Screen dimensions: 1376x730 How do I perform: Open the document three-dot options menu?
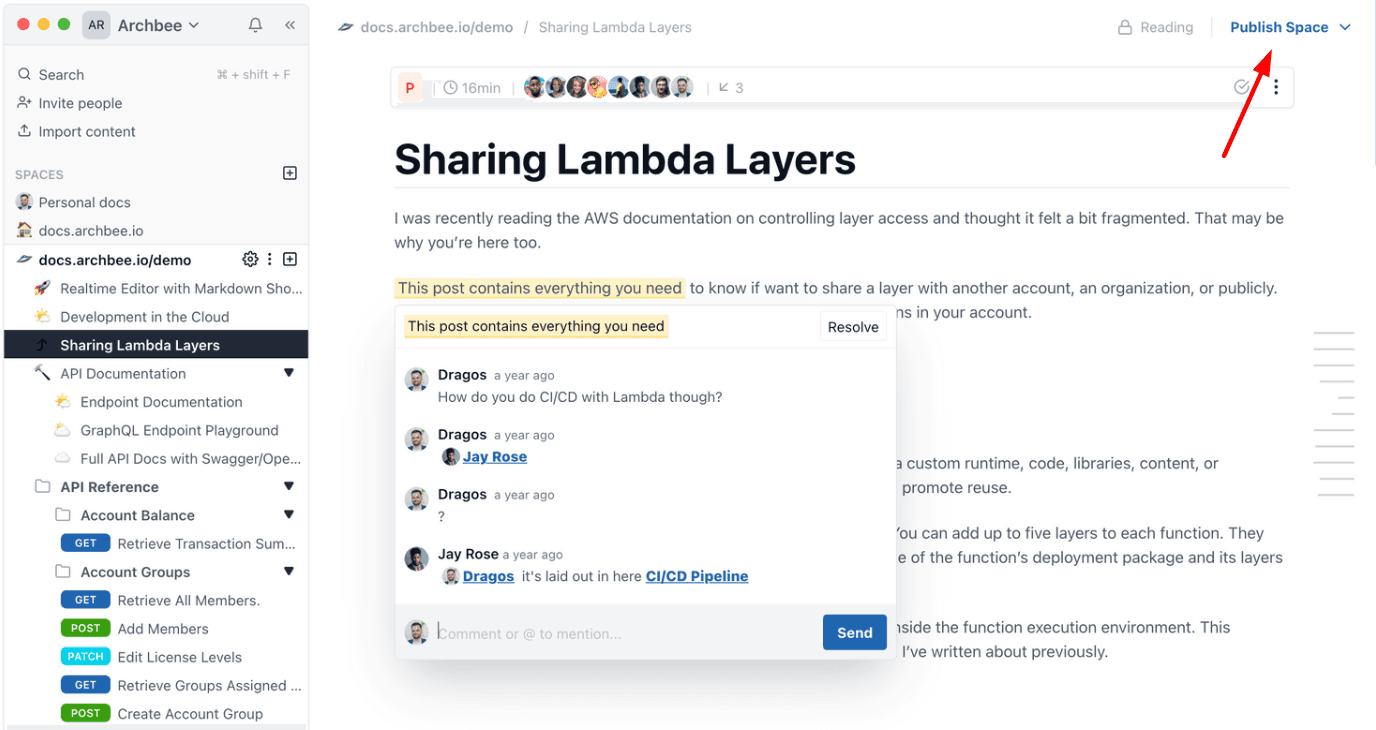click(1276, 87)
